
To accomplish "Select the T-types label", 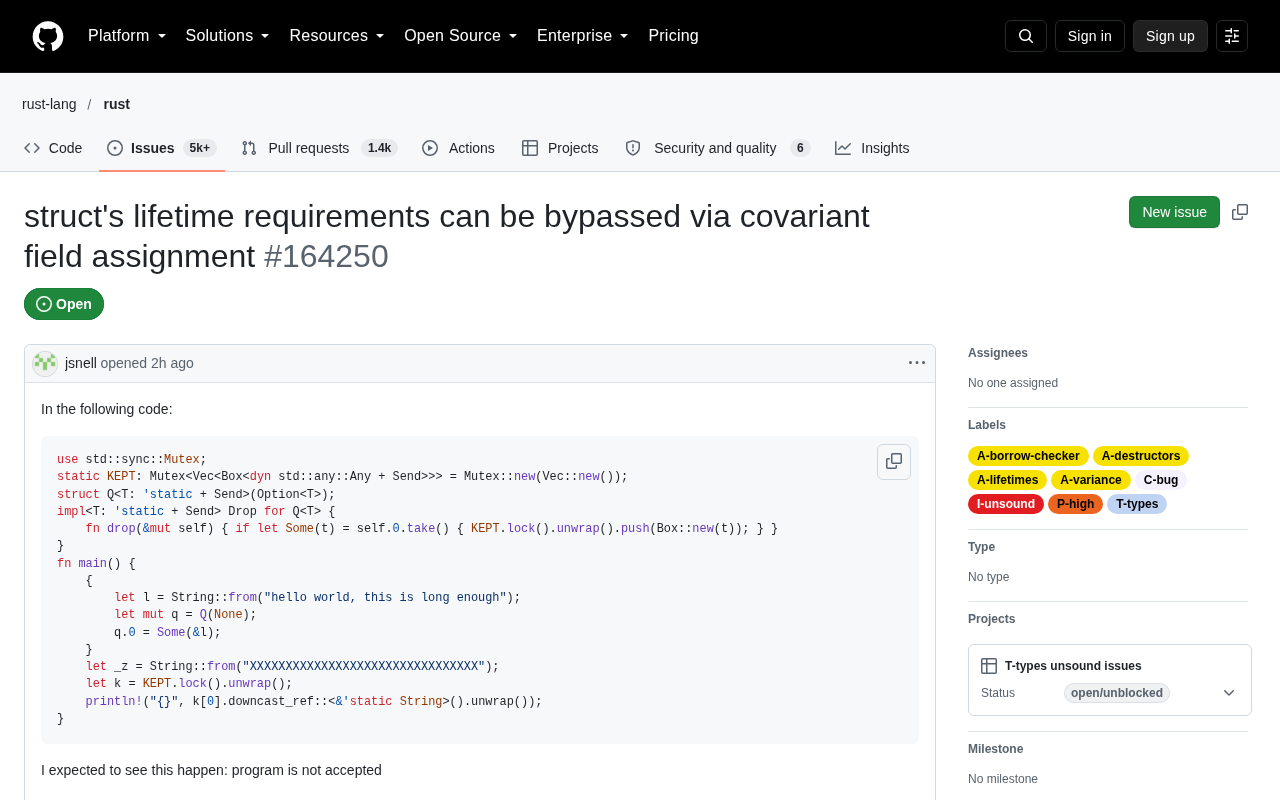I will (x=1137, y=504).
